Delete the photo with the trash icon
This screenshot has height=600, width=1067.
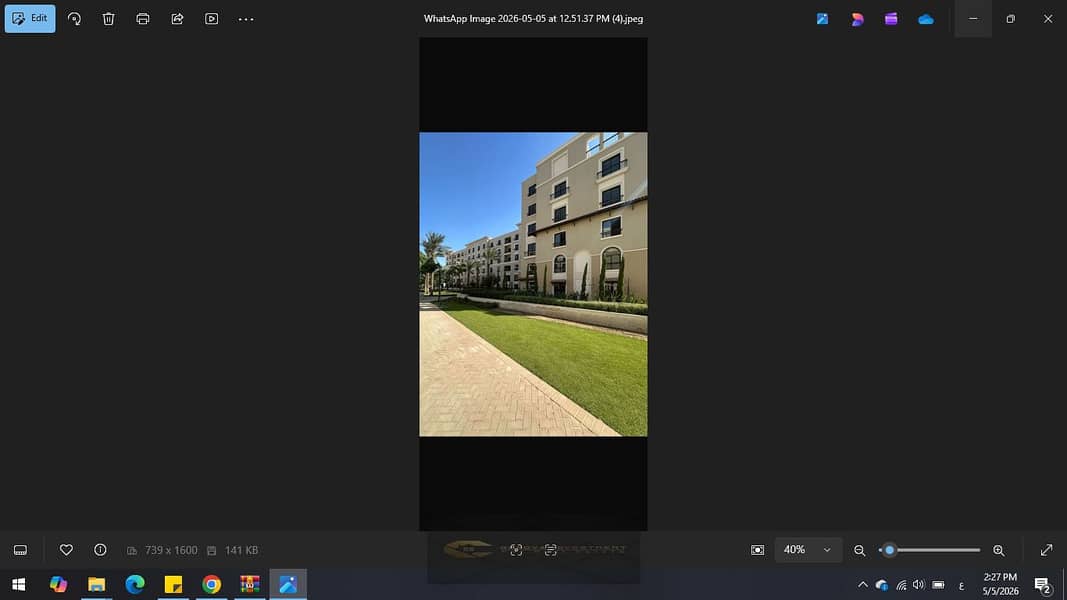point(108,19)
